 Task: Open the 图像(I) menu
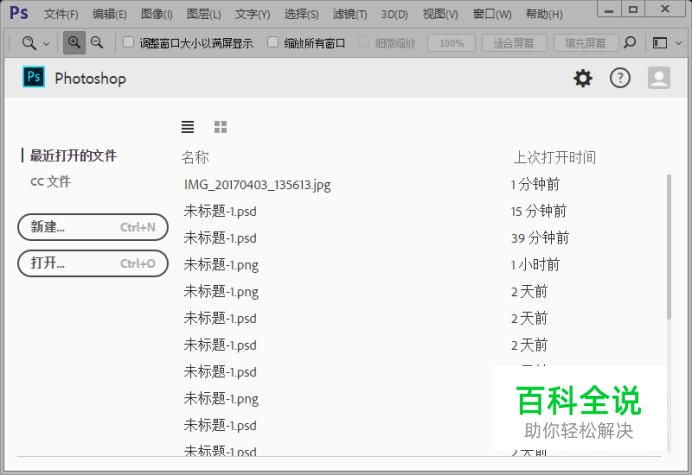click(x=157, y=14)
